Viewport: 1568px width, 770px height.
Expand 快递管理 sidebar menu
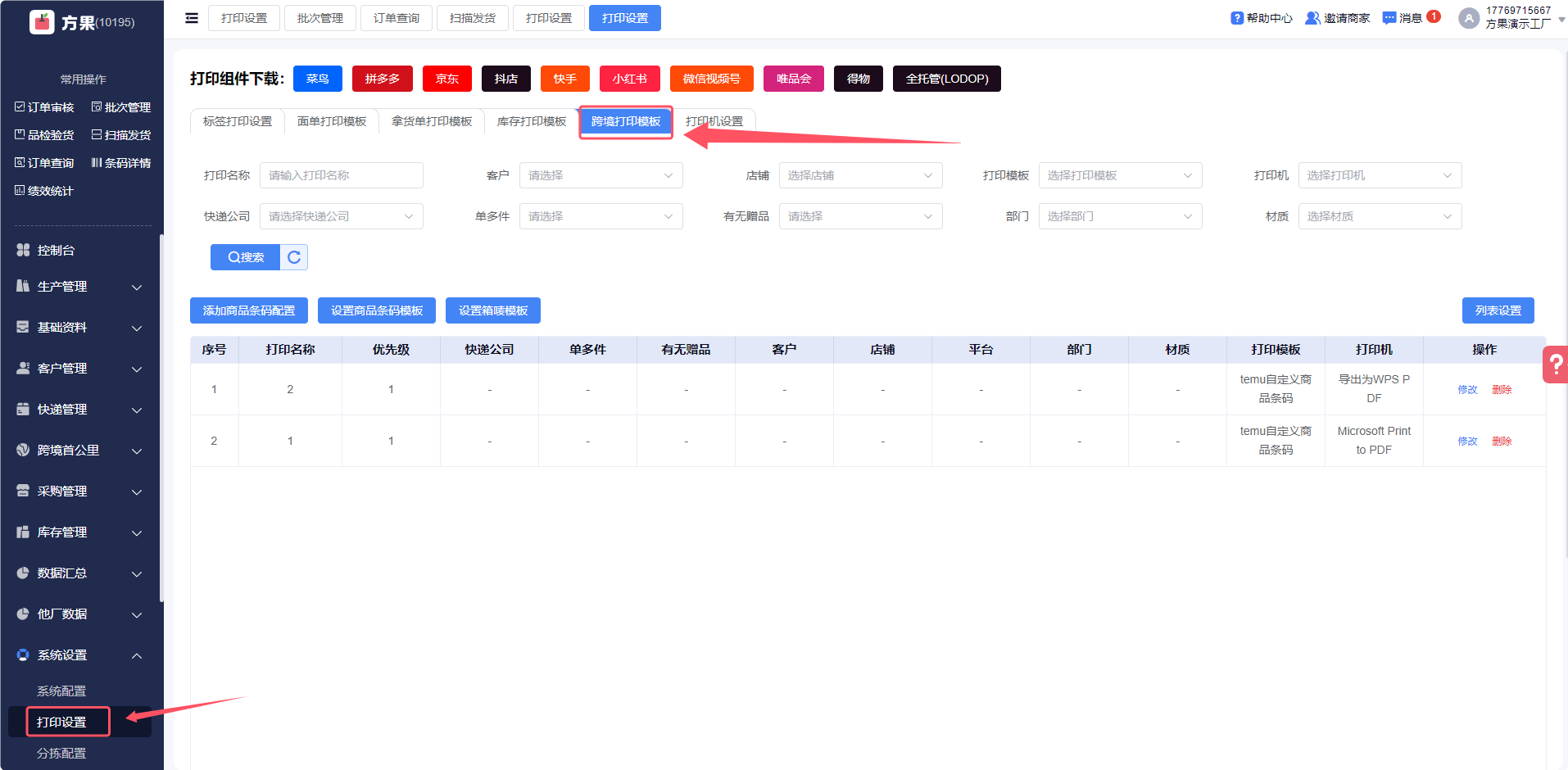click(80, 410)
